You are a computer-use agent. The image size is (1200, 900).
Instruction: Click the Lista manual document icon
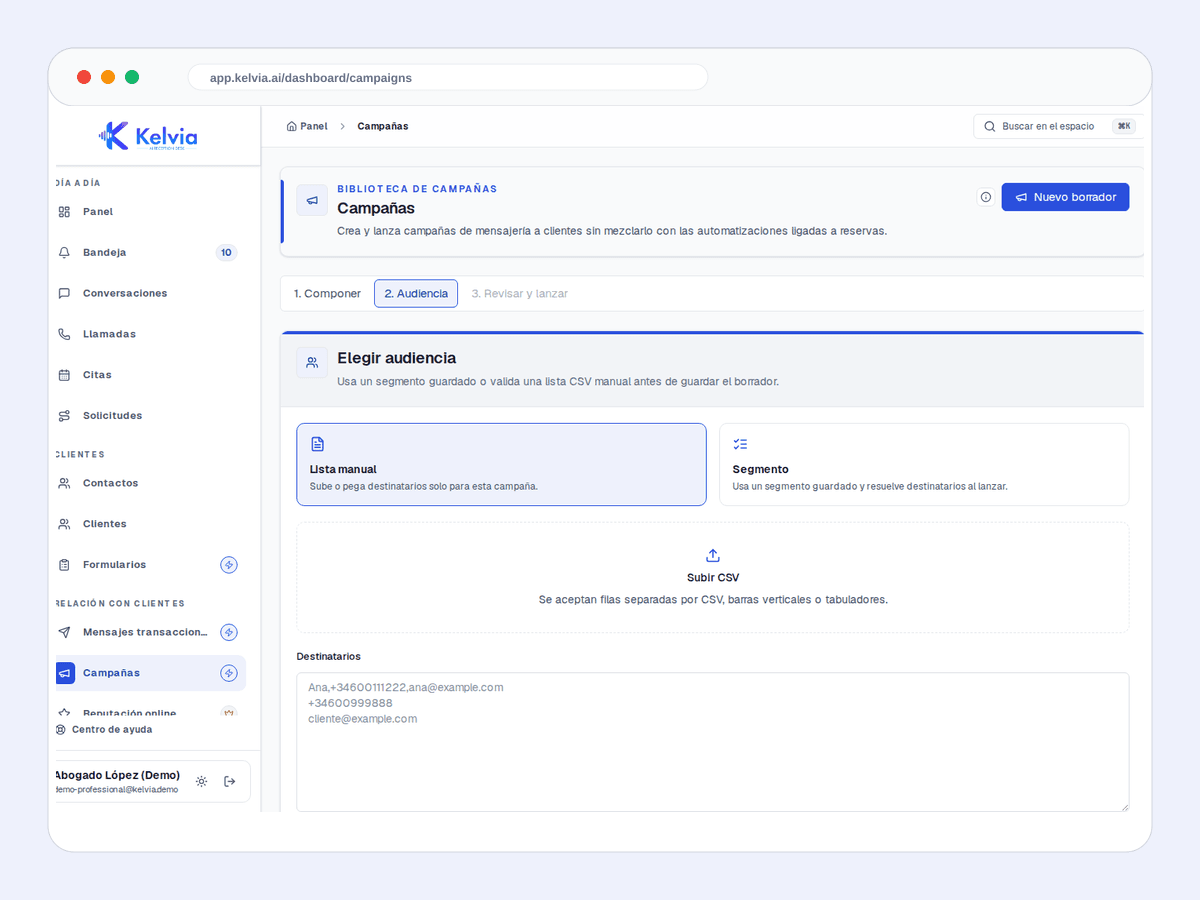317,444
